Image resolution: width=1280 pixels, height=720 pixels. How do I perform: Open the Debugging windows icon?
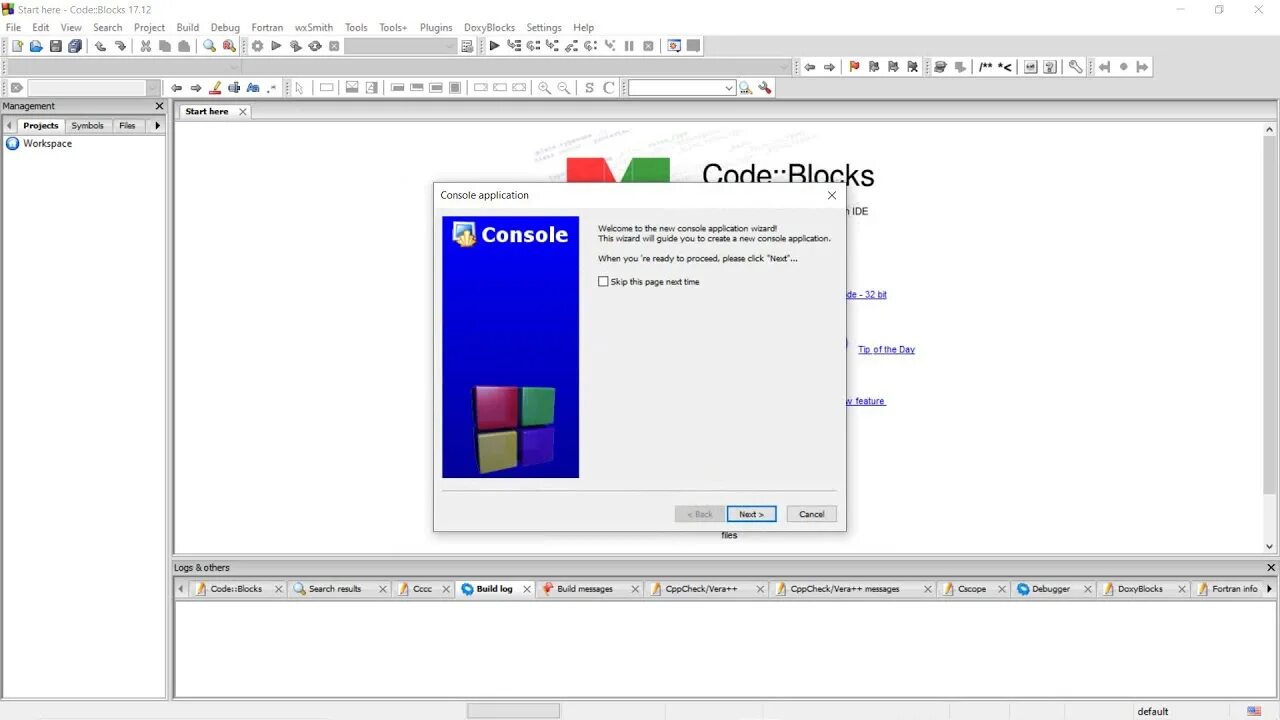(x=674, y=46)
